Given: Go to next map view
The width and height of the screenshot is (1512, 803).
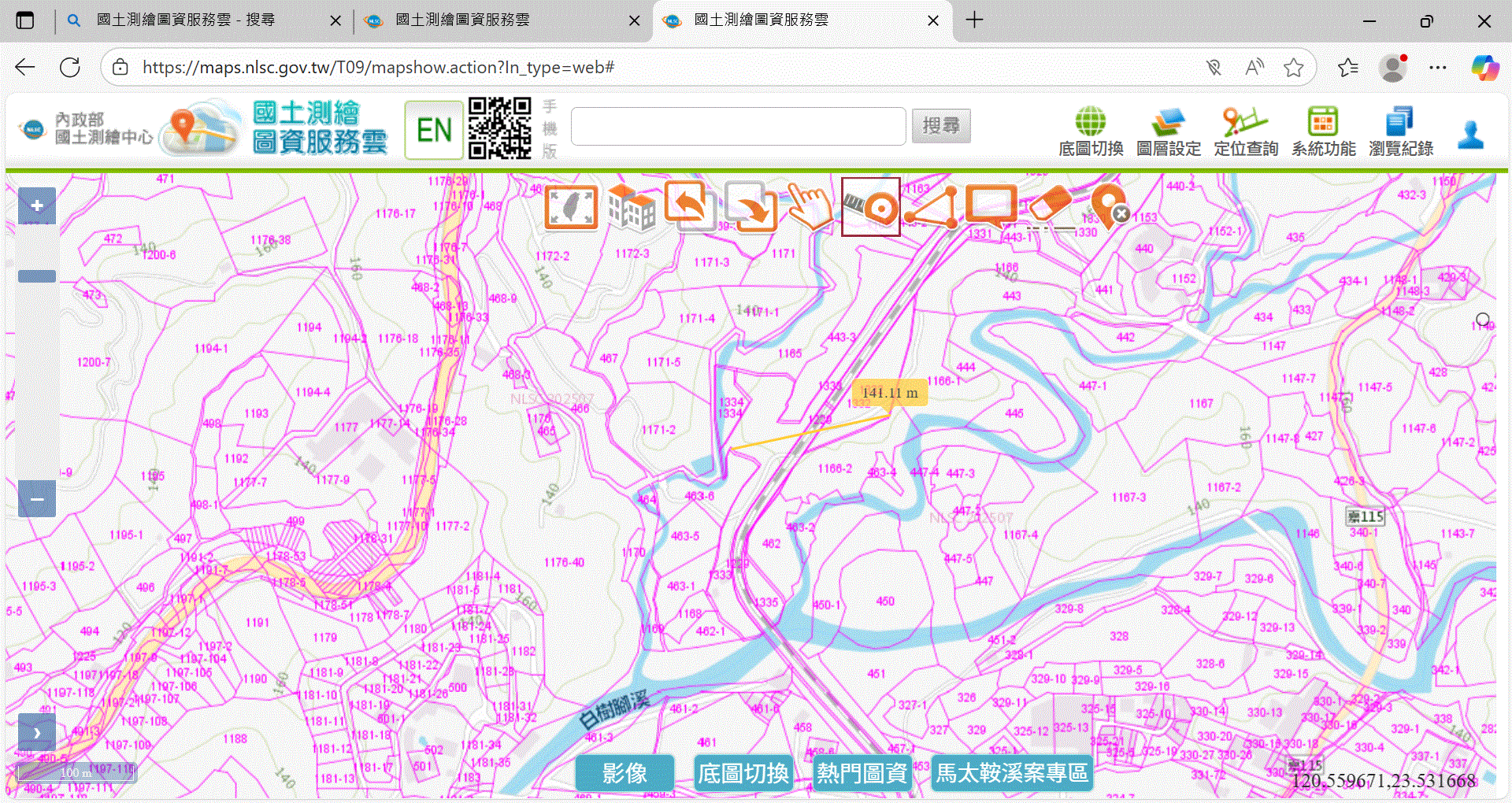Looking at the screenshot, I should (x=750, y=207).
